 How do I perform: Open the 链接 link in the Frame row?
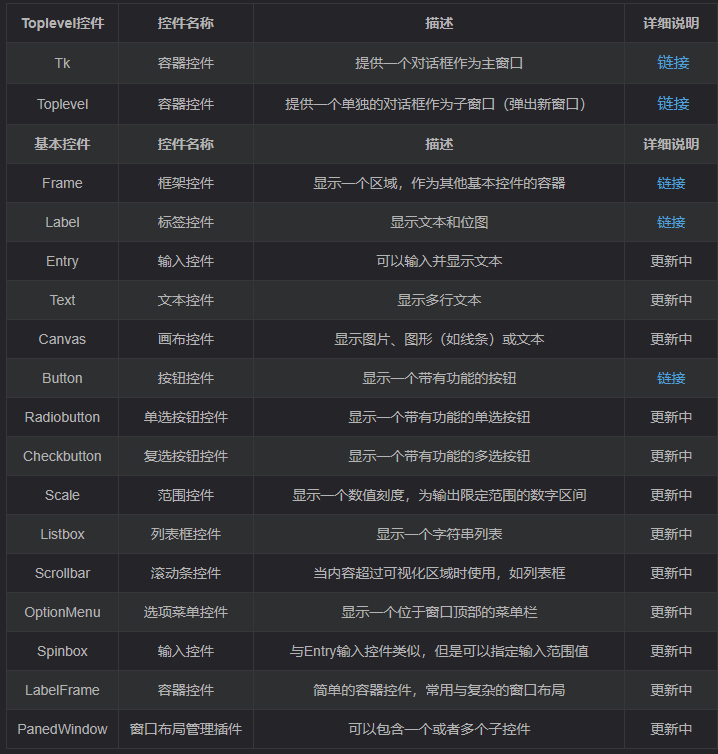(x=671, y=183)
